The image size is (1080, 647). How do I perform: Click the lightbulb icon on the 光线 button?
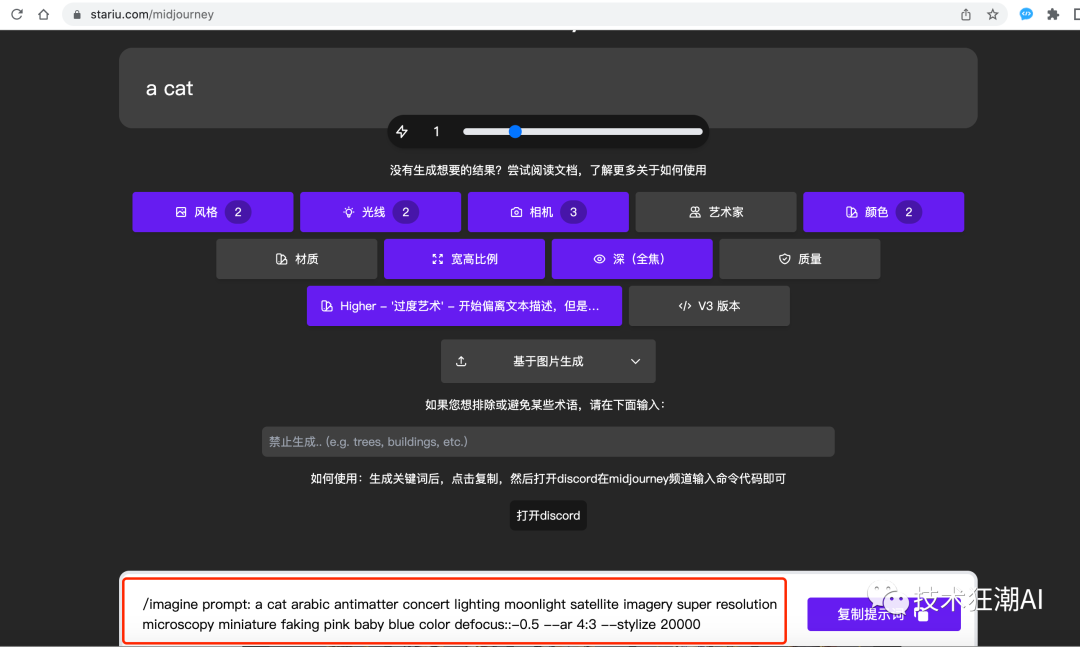click(349, 212)
